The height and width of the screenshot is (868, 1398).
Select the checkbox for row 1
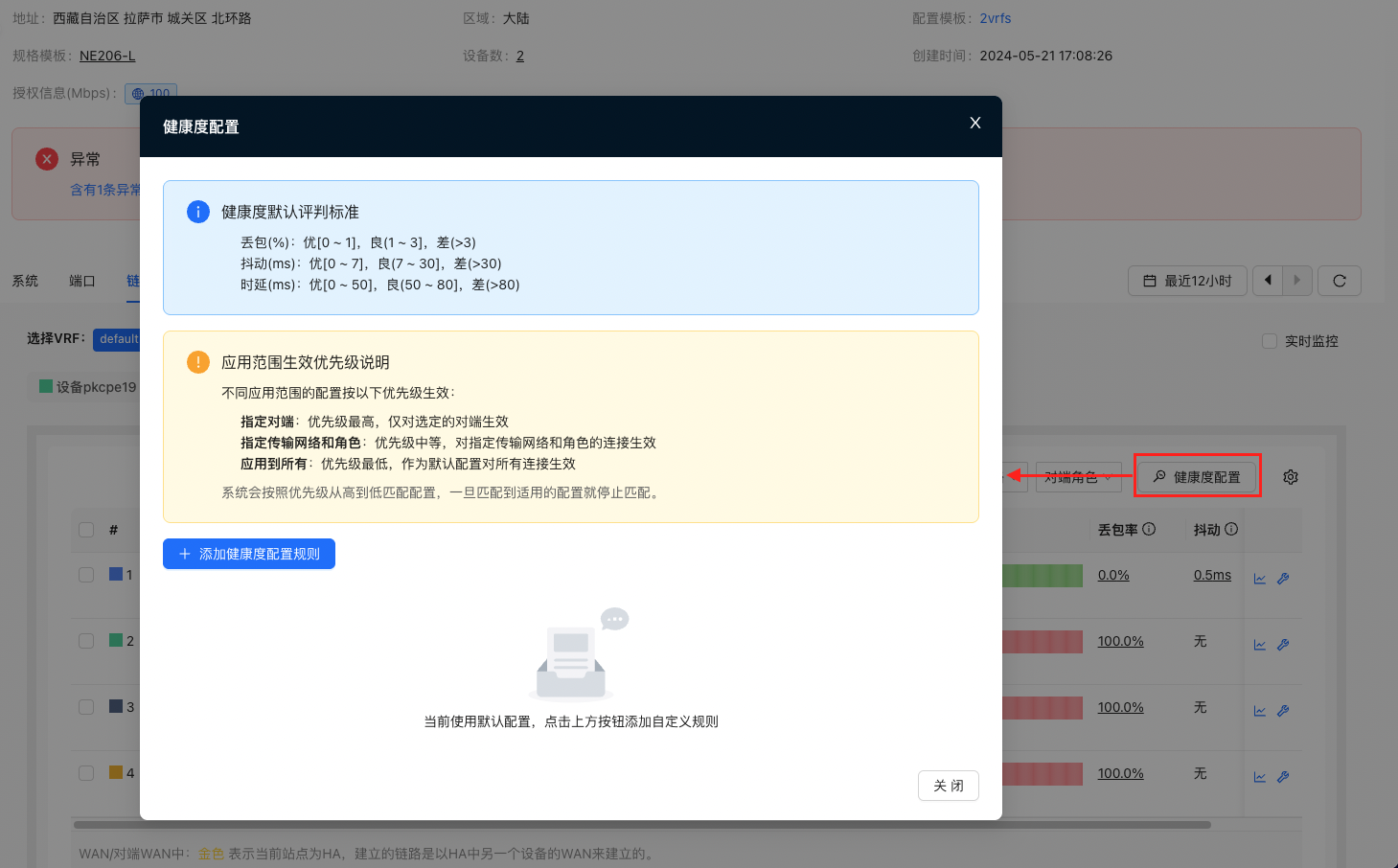(x=85, y=574)
